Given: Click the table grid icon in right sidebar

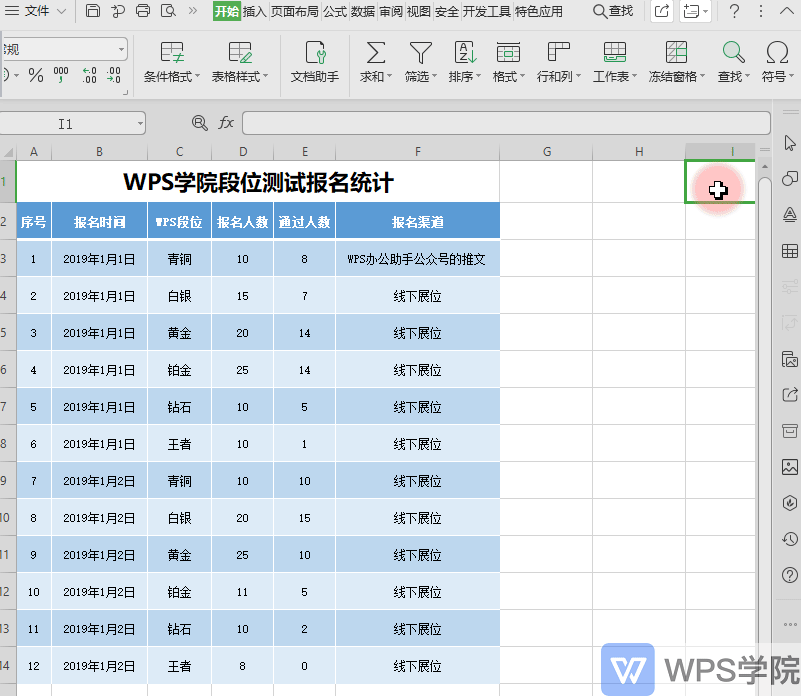Looking at the screenshot, I should [x=790, y=251].
